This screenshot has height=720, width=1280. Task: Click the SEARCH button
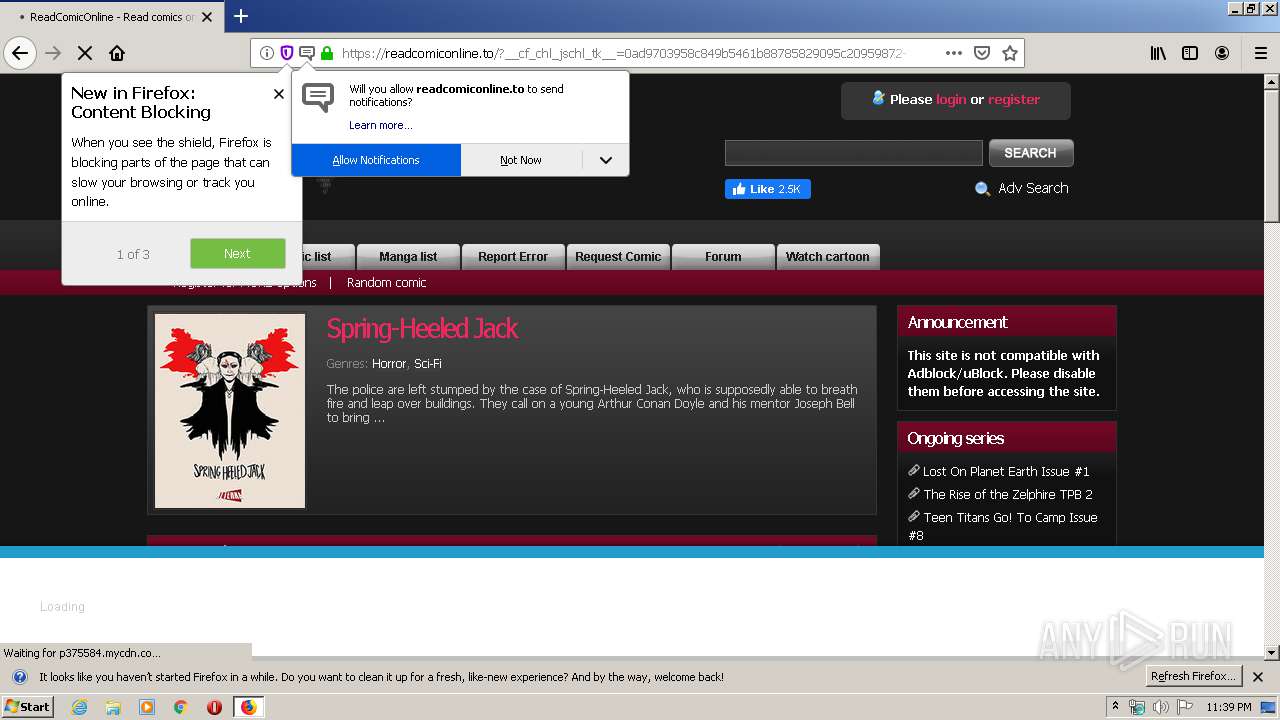pos(1030,153)
